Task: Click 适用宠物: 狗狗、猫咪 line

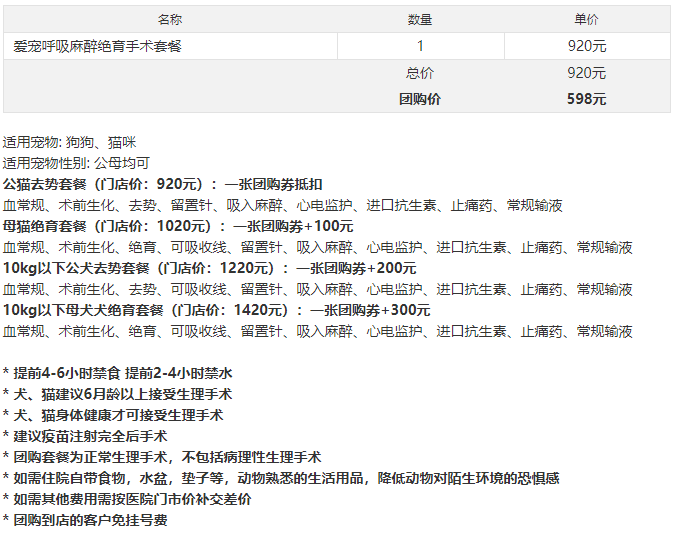Action: point(69,142)
